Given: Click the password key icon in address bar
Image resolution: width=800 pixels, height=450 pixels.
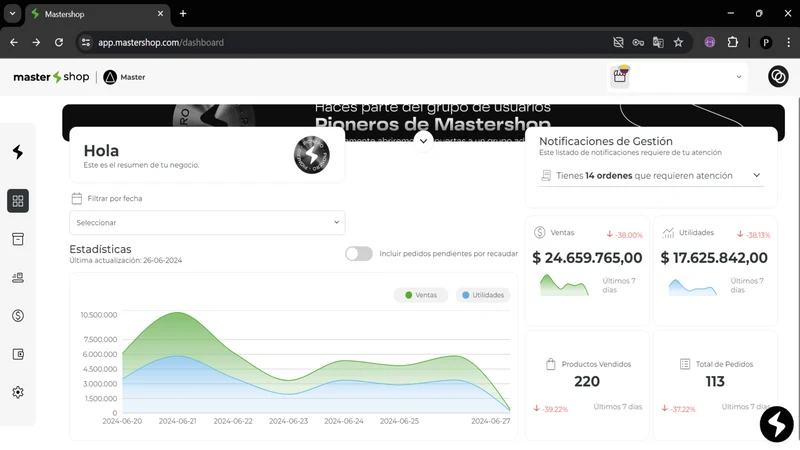Looking at the screenshot, I should coord(638,42).
